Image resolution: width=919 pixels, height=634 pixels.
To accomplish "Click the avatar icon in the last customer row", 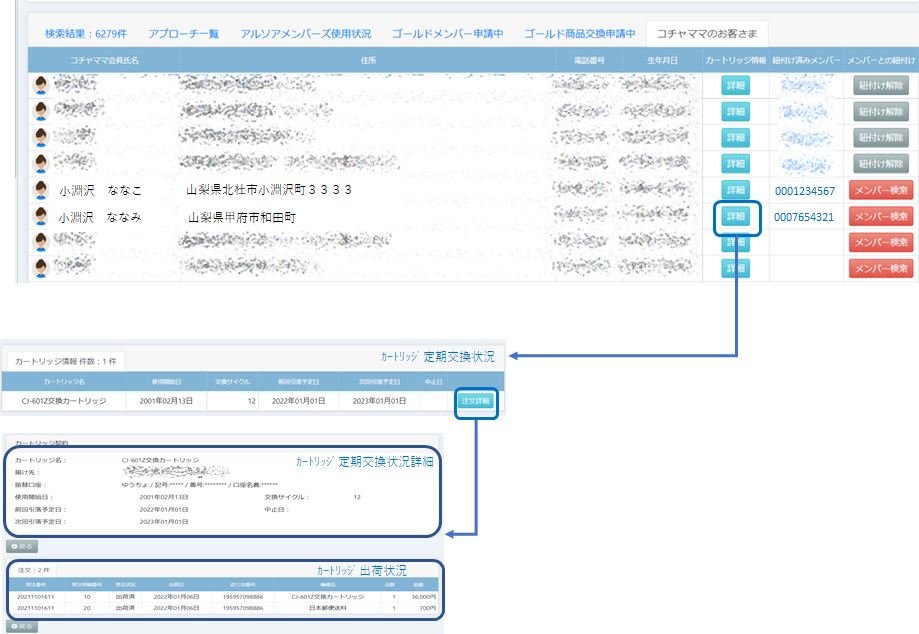I will click(41, 268).
